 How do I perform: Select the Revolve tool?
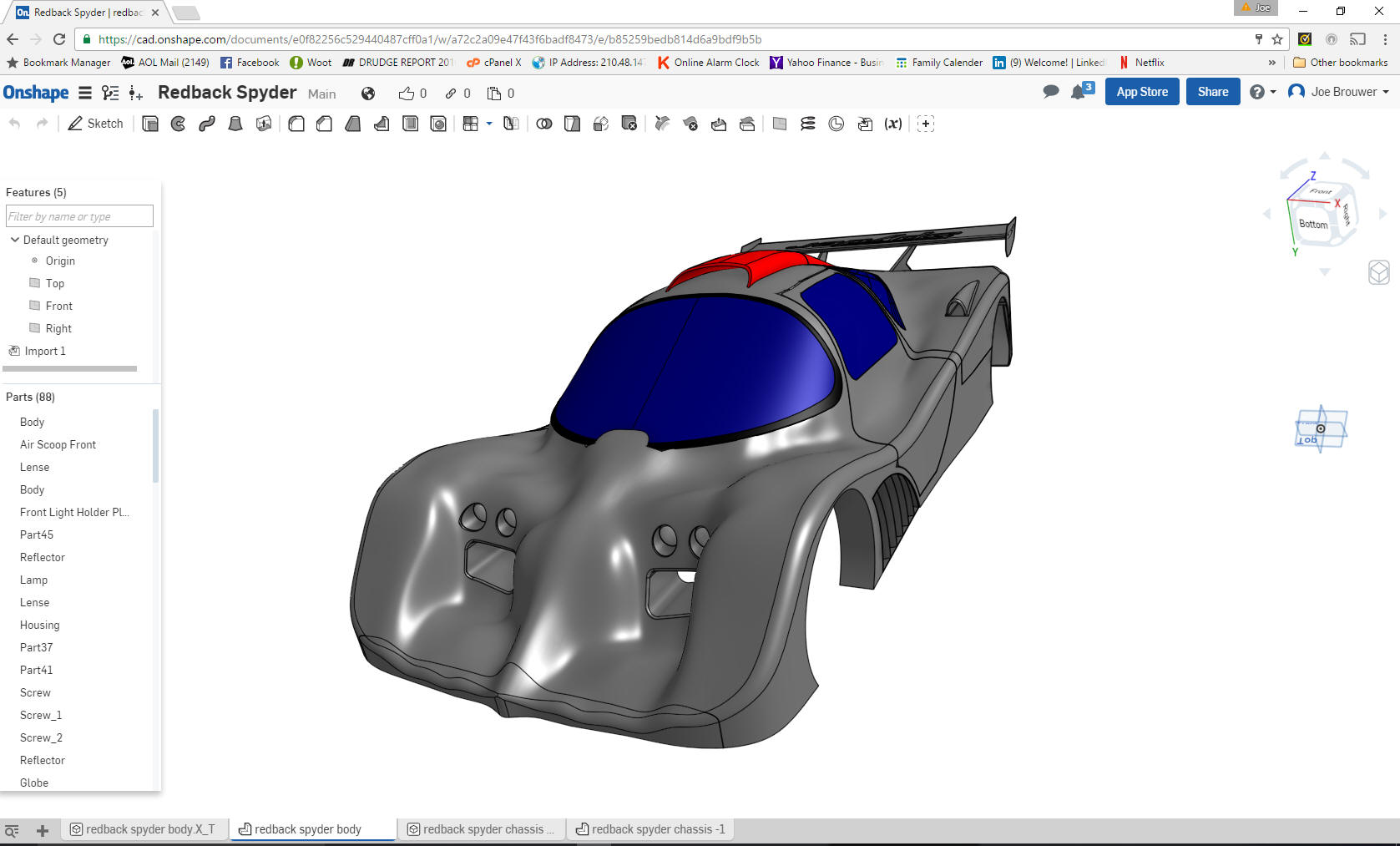click(x=179, y=124)
